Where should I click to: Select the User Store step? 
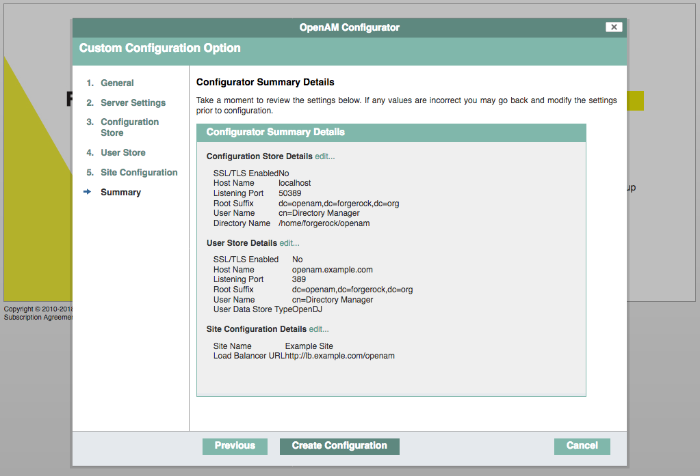pyautogui.click(x=123, y=153)
